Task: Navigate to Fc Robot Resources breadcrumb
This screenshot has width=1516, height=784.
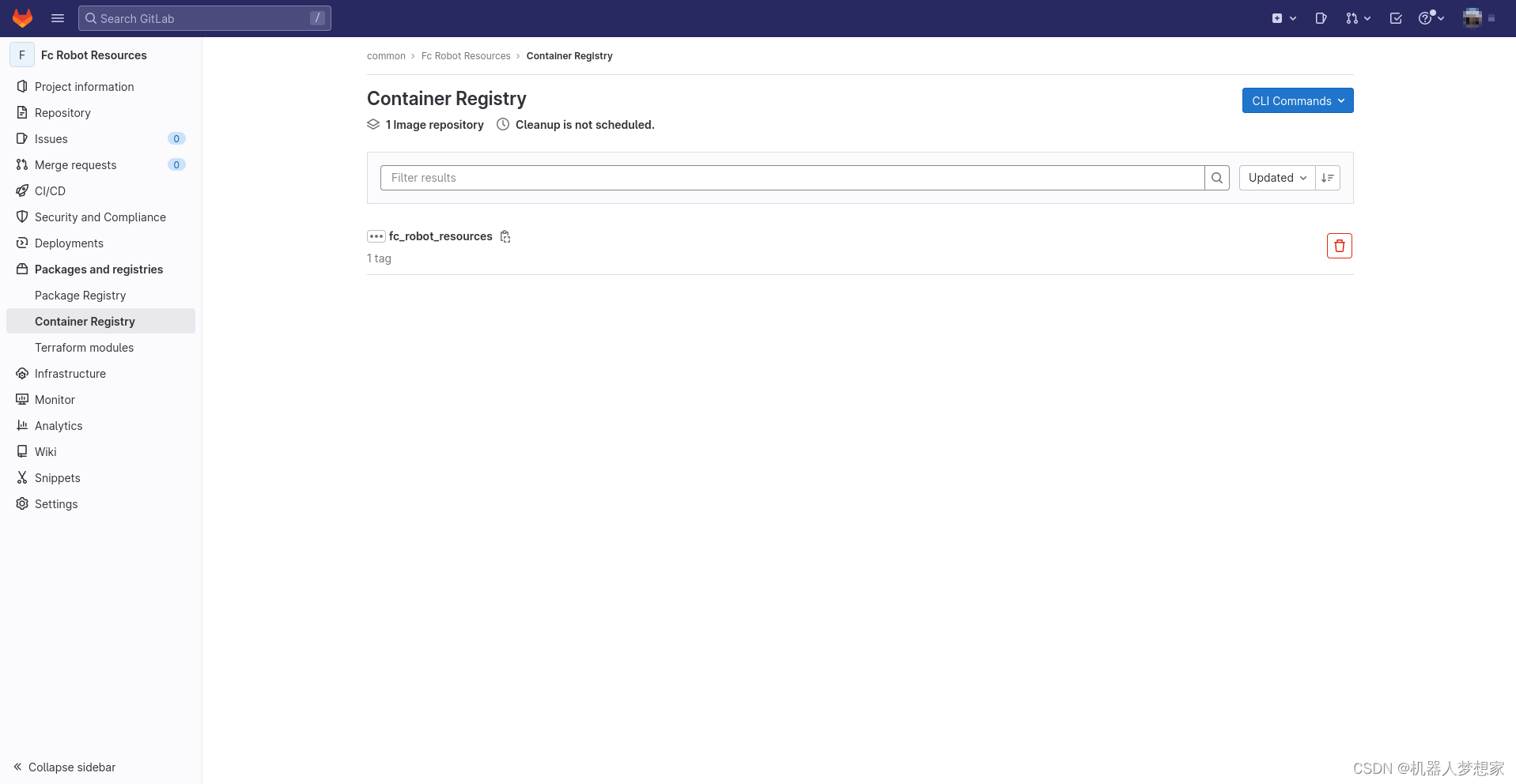Action: click(466, 55)
